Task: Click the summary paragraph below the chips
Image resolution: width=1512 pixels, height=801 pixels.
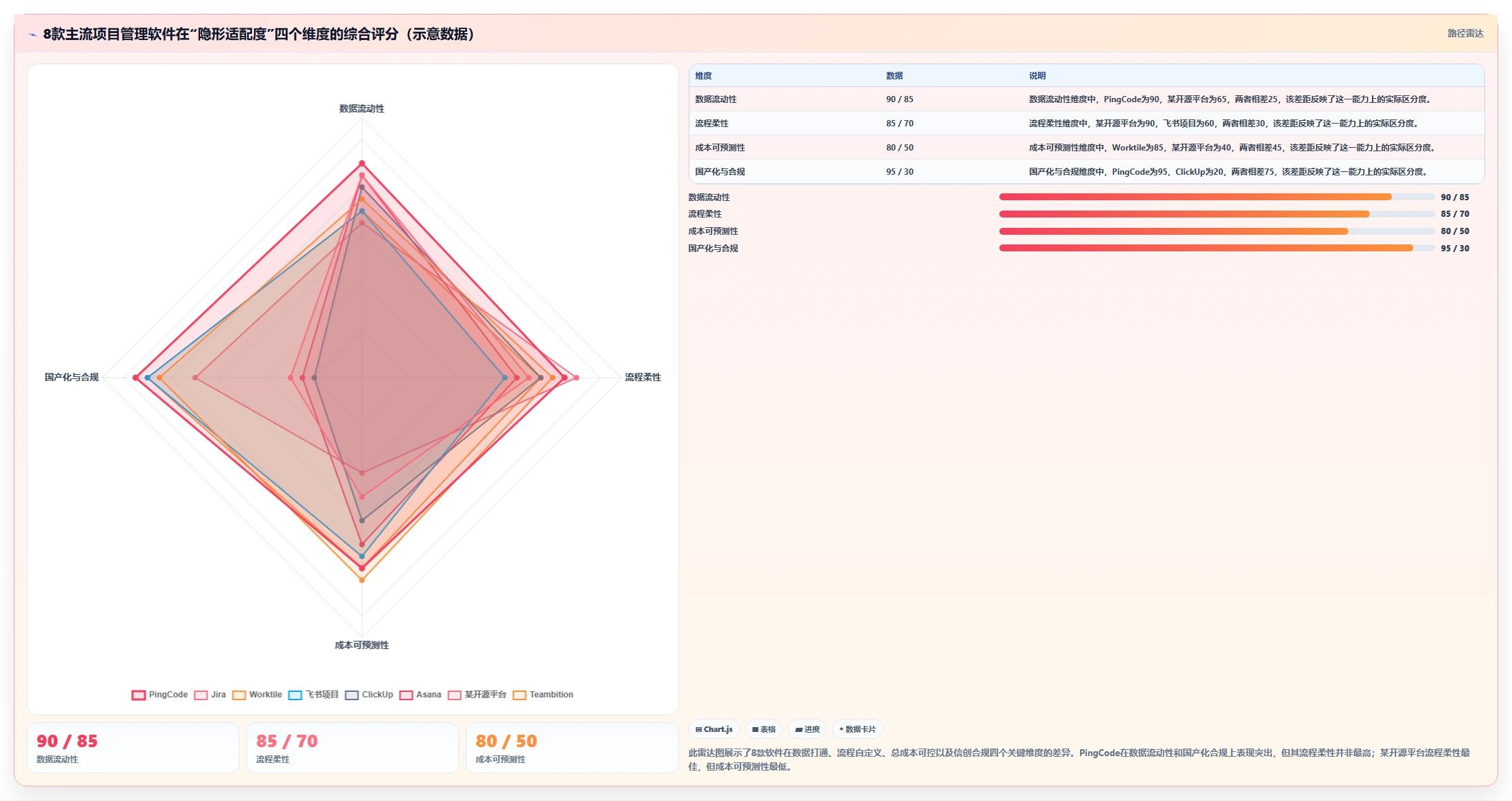Action: pos(1079,760)
